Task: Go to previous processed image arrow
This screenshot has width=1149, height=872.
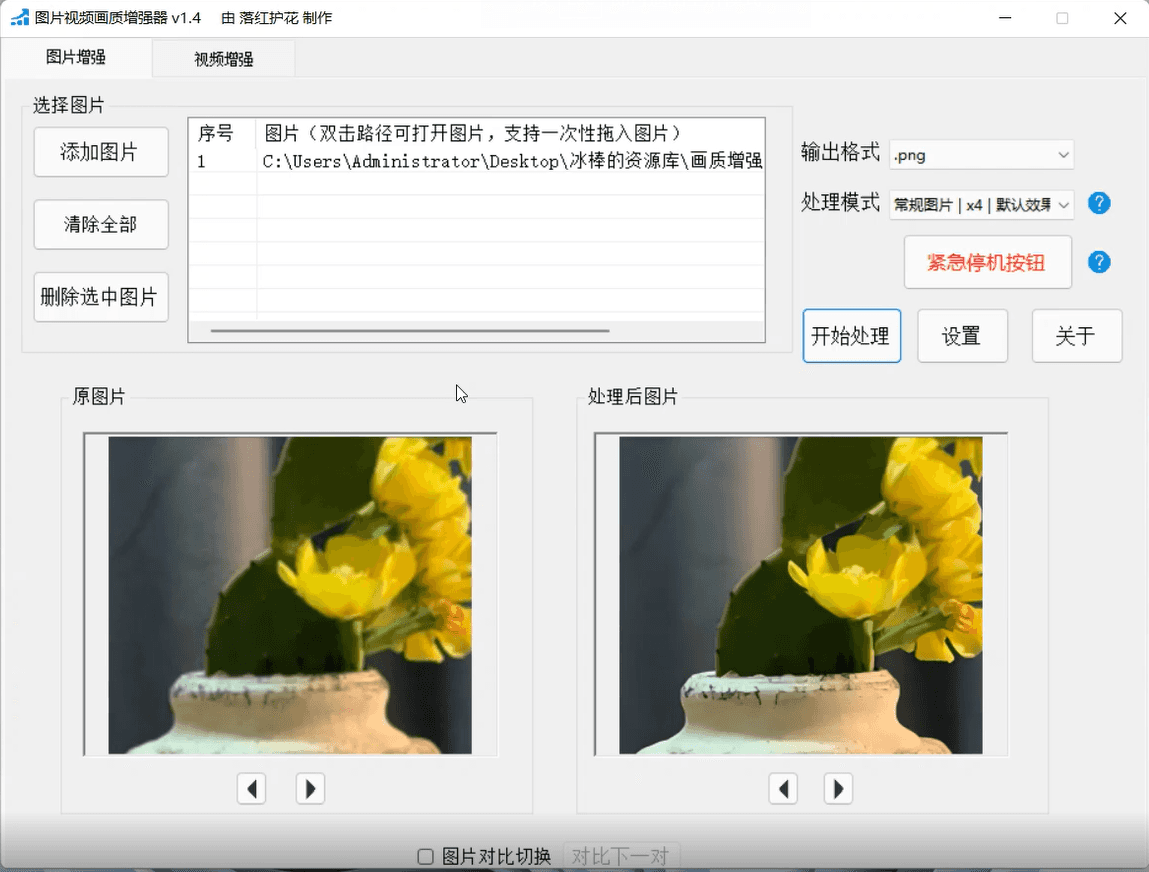Action: pos(783,789)
